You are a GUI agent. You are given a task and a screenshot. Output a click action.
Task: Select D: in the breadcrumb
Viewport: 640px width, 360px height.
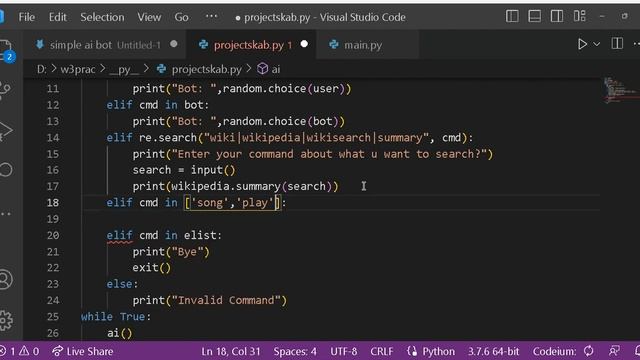coord(41,69)
